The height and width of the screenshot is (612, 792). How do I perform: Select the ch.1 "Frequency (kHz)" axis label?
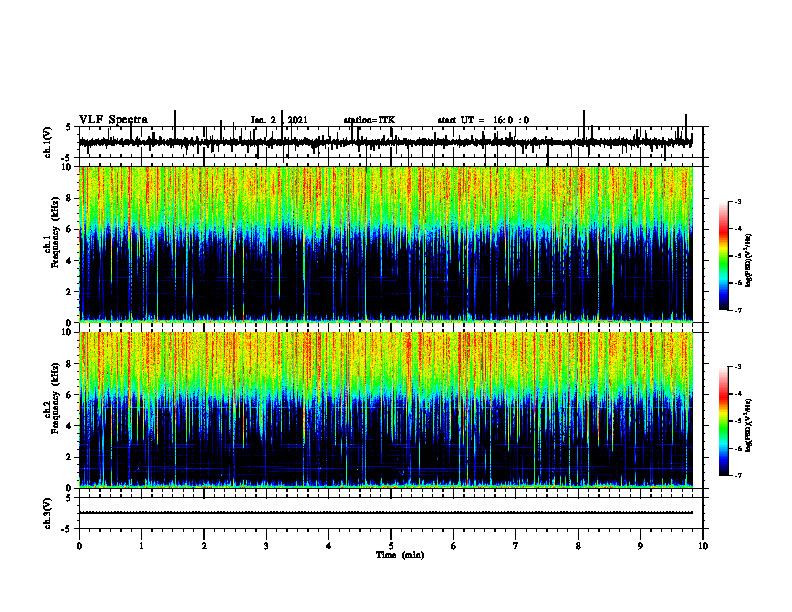(x=56, y=230)
